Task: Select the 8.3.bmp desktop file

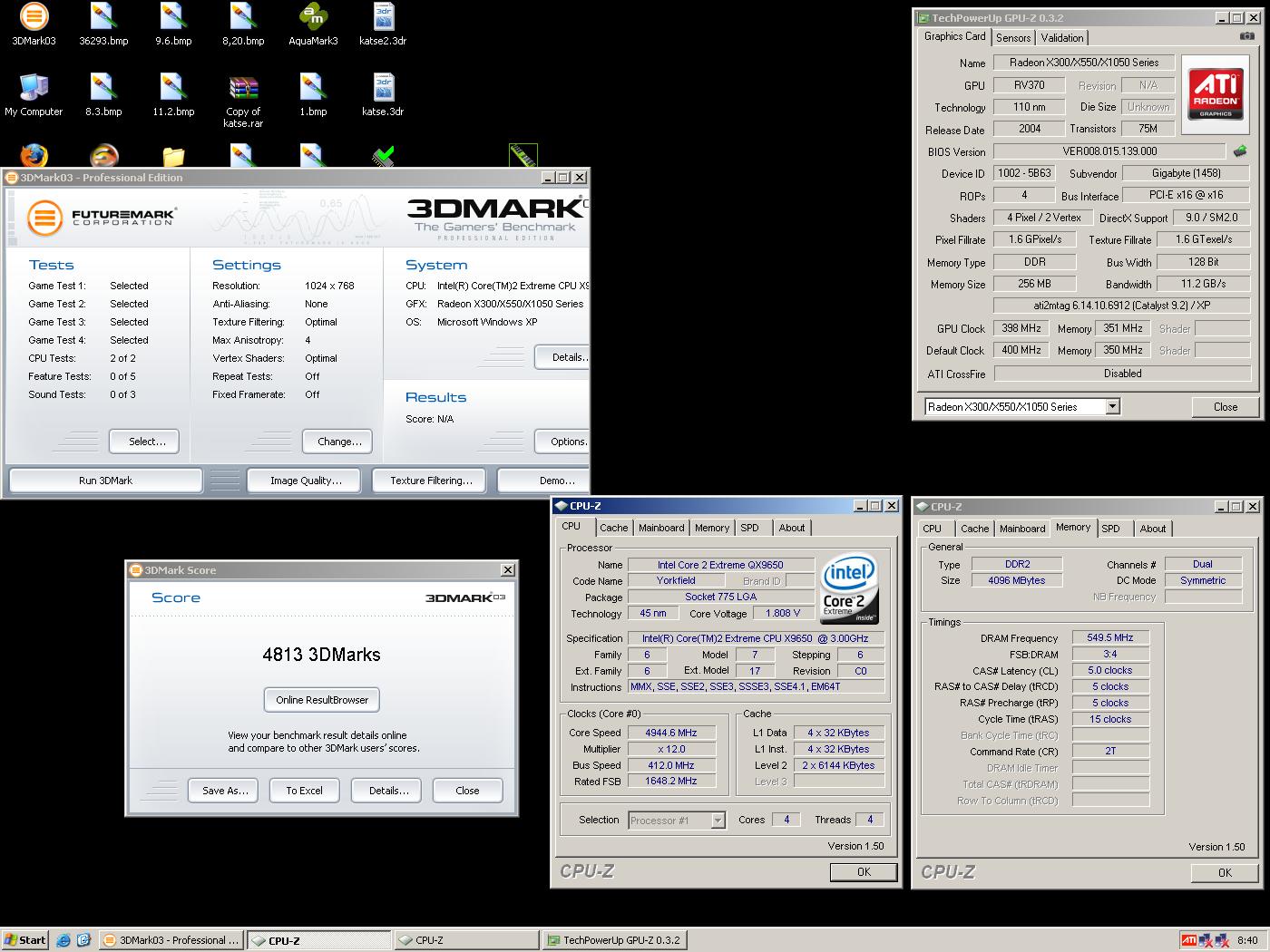Action: tap(103, 95)
